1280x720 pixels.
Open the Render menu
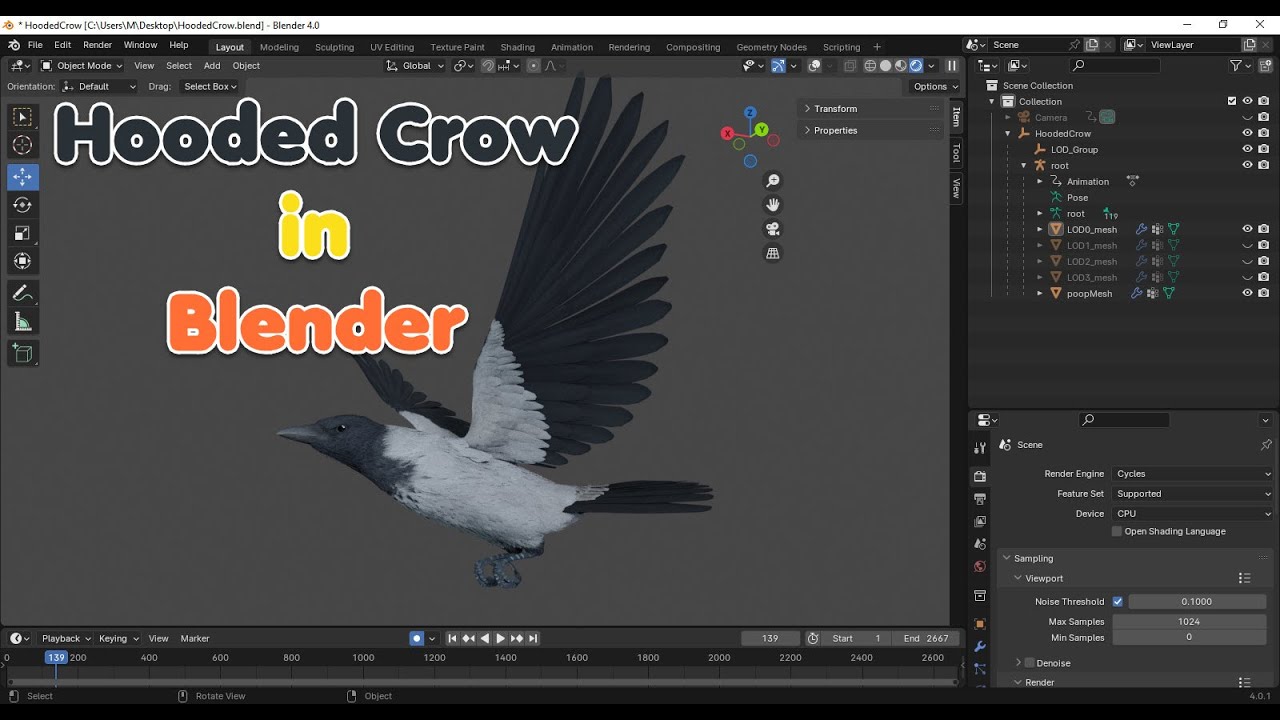(x=97, y=45)
